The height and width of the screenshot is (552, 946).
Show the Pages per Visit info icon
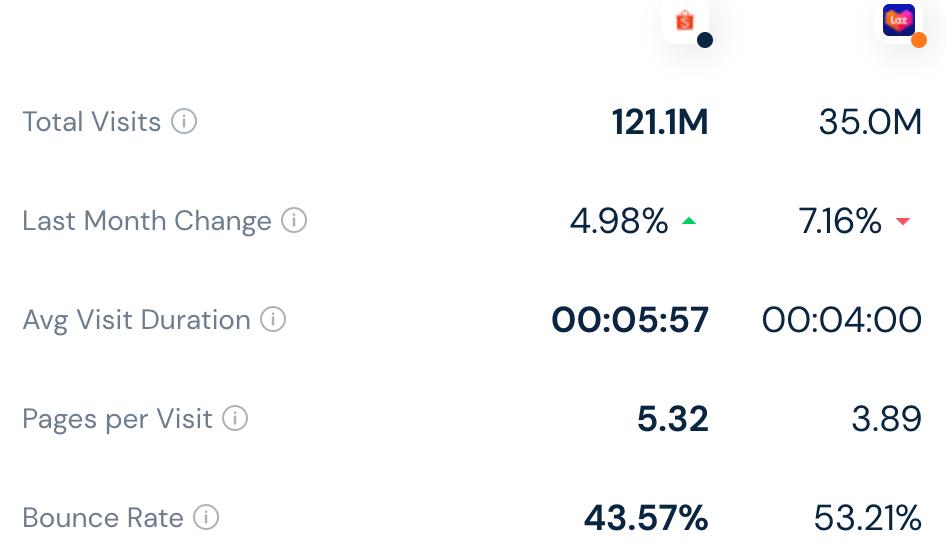point(235,418)
